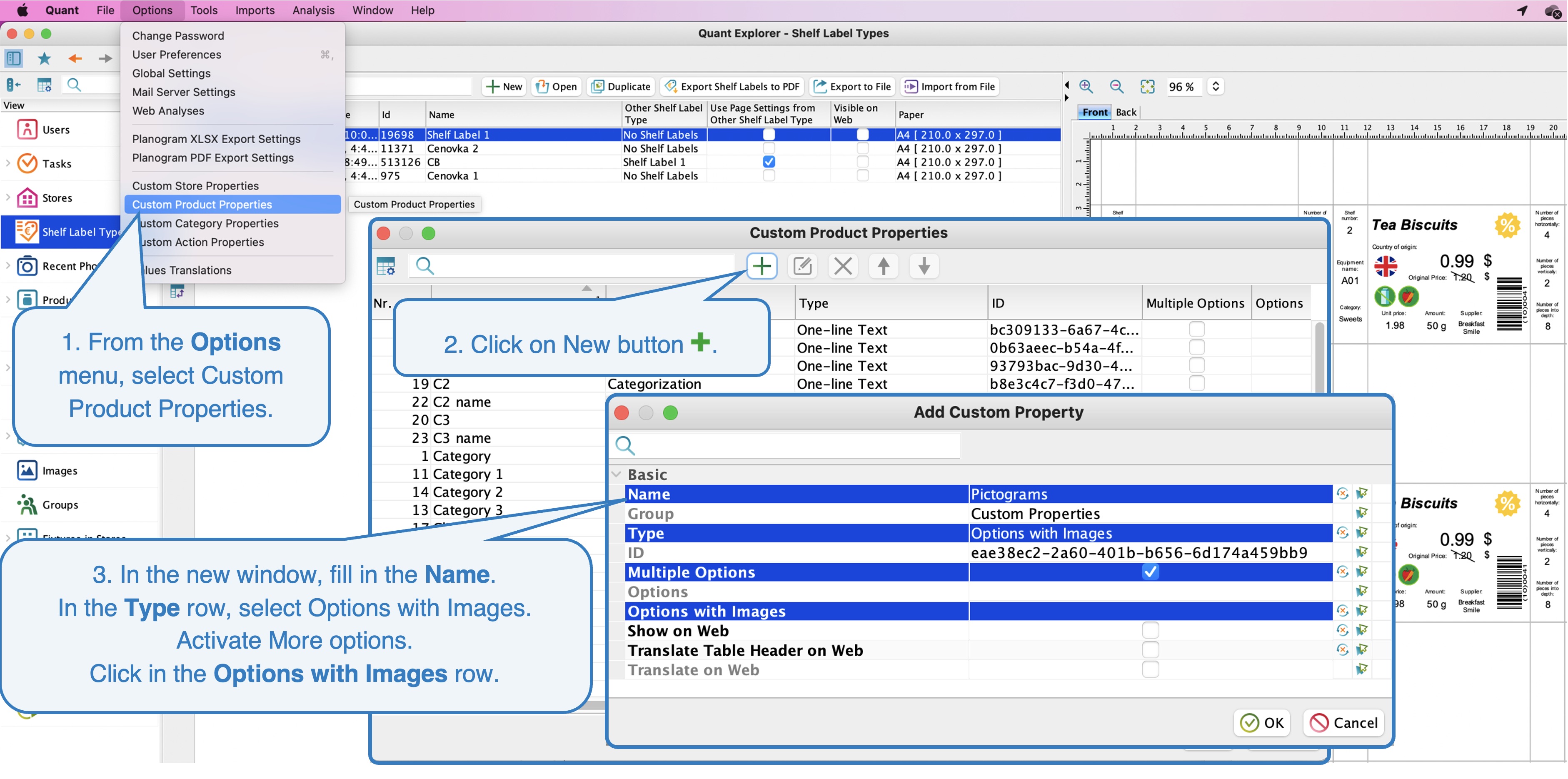Uncheck the Multiple Options checkbox
The height and width of the screenshot is (779, 1568).
pos(1150,572)
